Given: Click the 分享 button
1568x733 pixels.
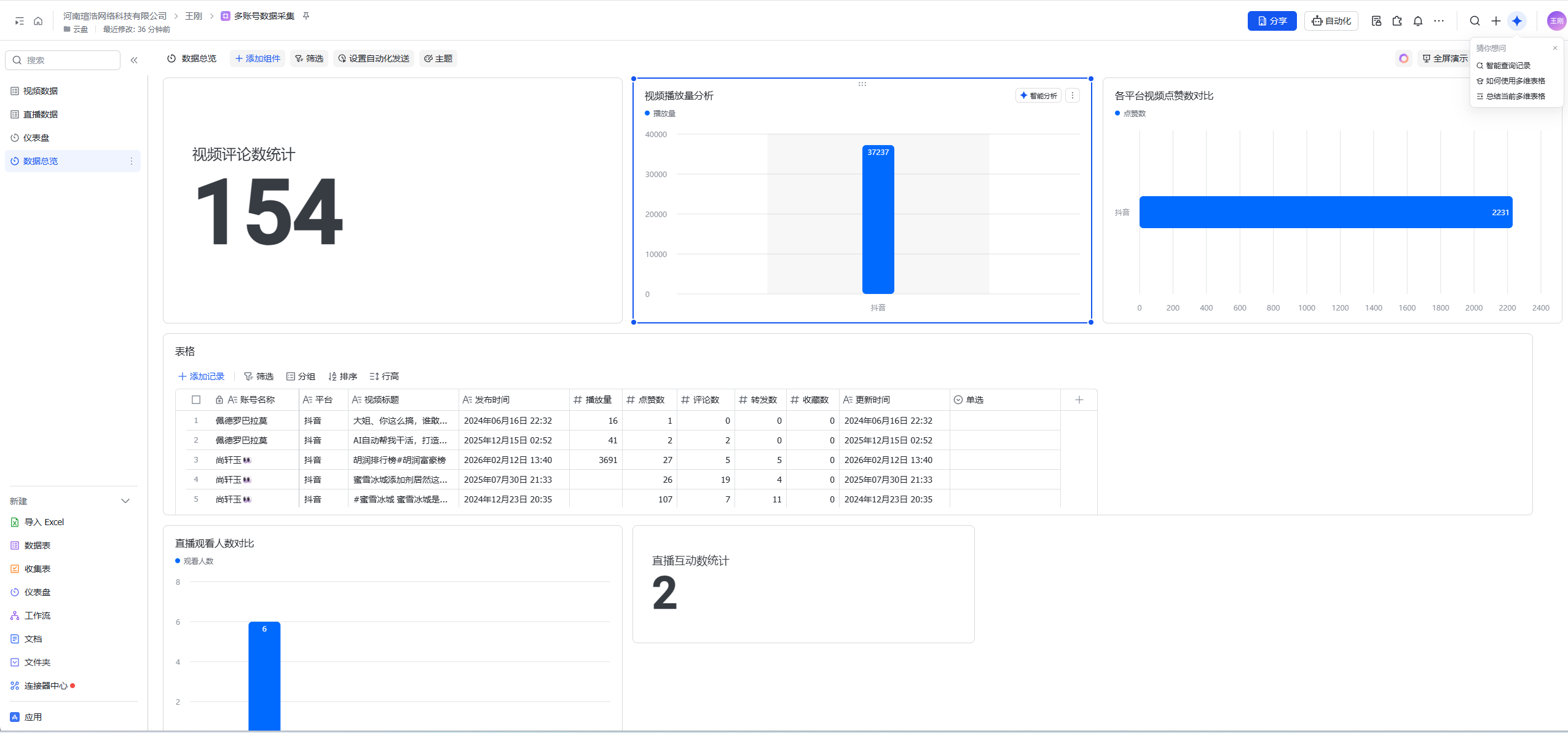Looking at the screenshot, I should coord(1272,21).
